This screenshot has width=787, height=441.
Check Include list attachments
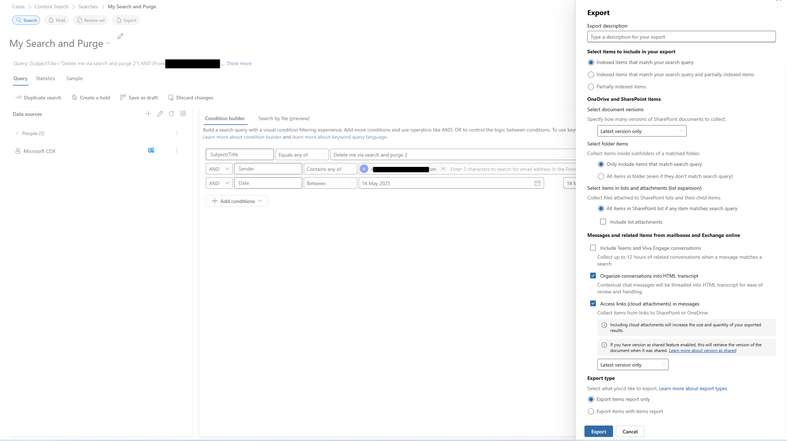[603, 222]
